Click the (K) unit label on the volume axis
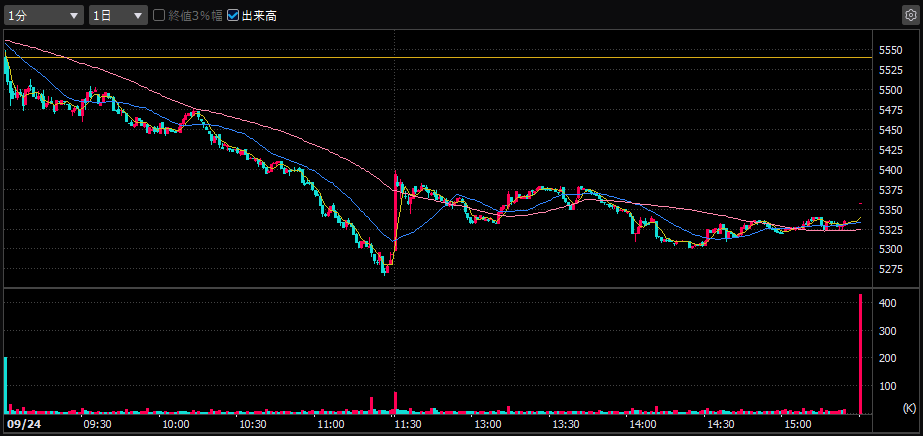Screen dimensions: 923x436 click(908, 408)
